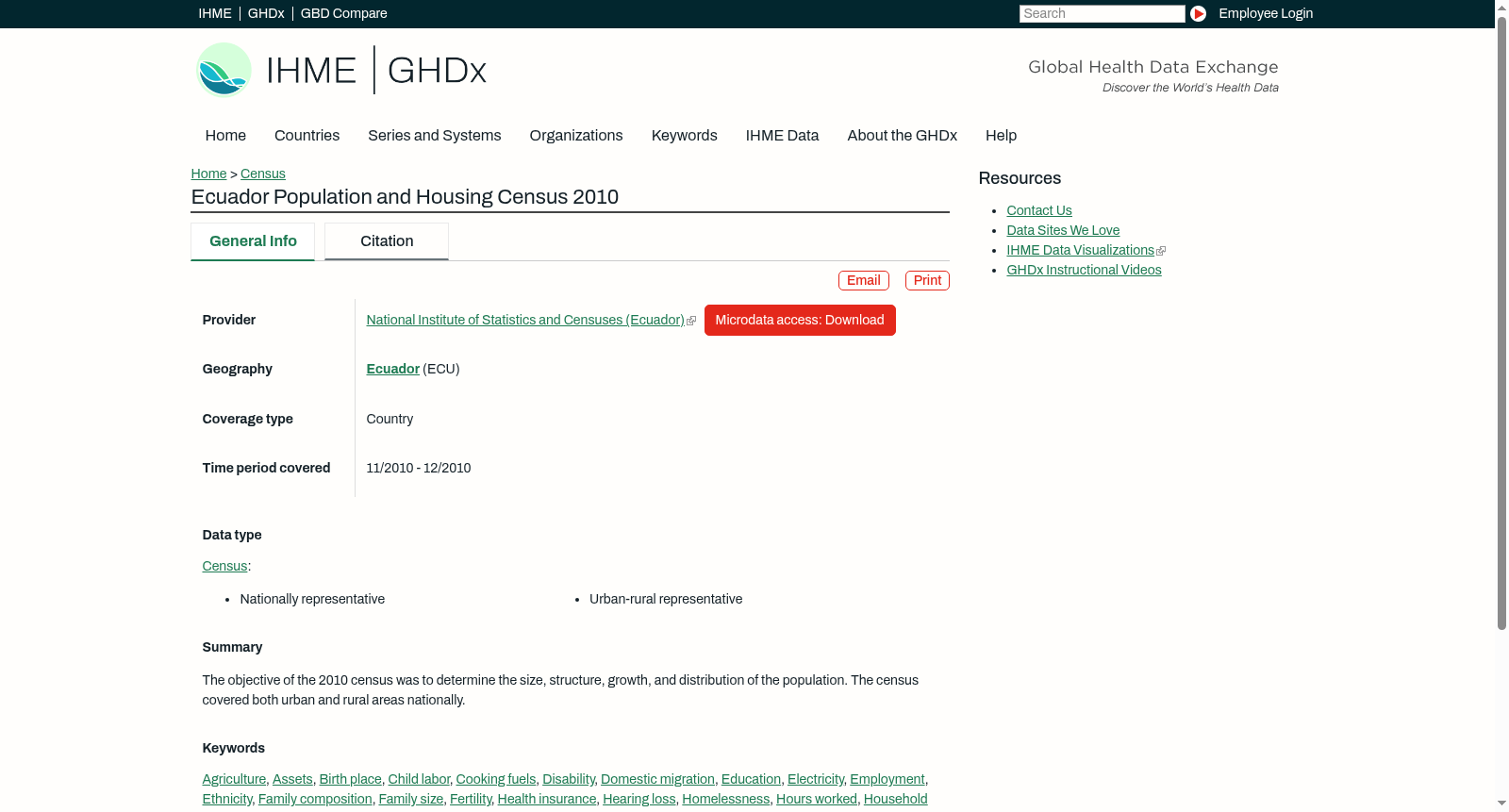
Task: Open the Countries menu item
Action: (307, 135)
